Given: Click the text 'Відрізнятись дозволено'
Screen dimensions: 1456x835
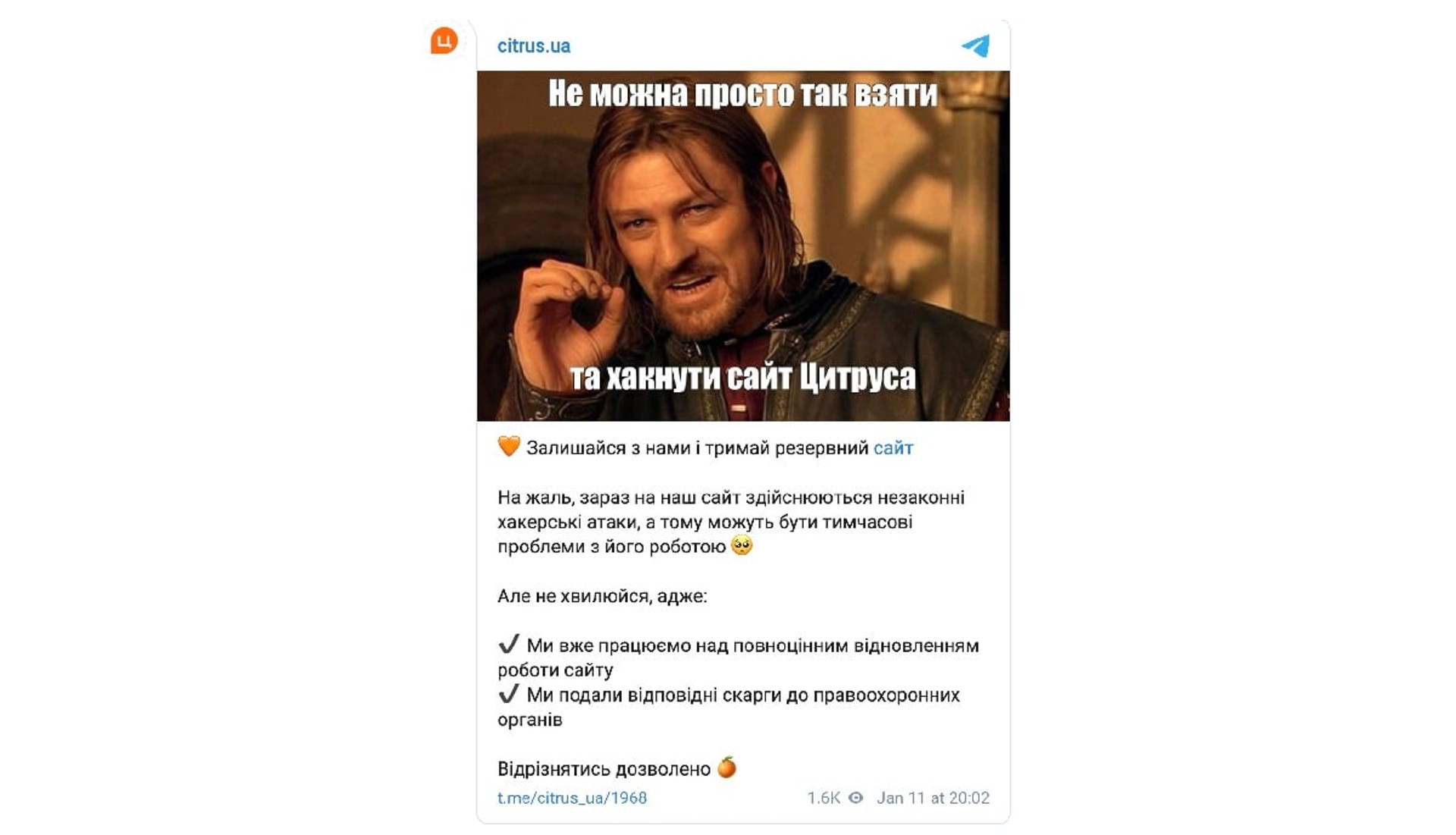Looking at the screenshot, I should tap(604, 769).
